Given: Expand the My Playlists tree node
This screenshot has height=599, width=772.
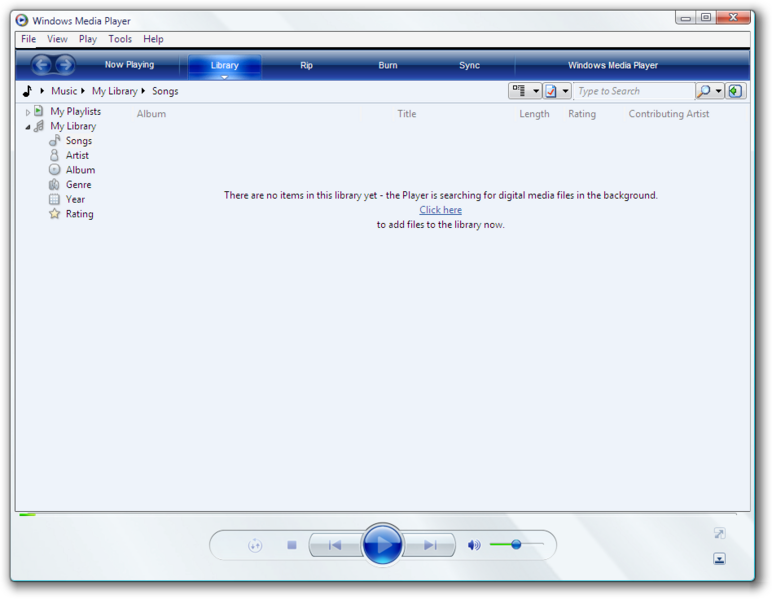Looking at the screenshot, I should 28,112.
